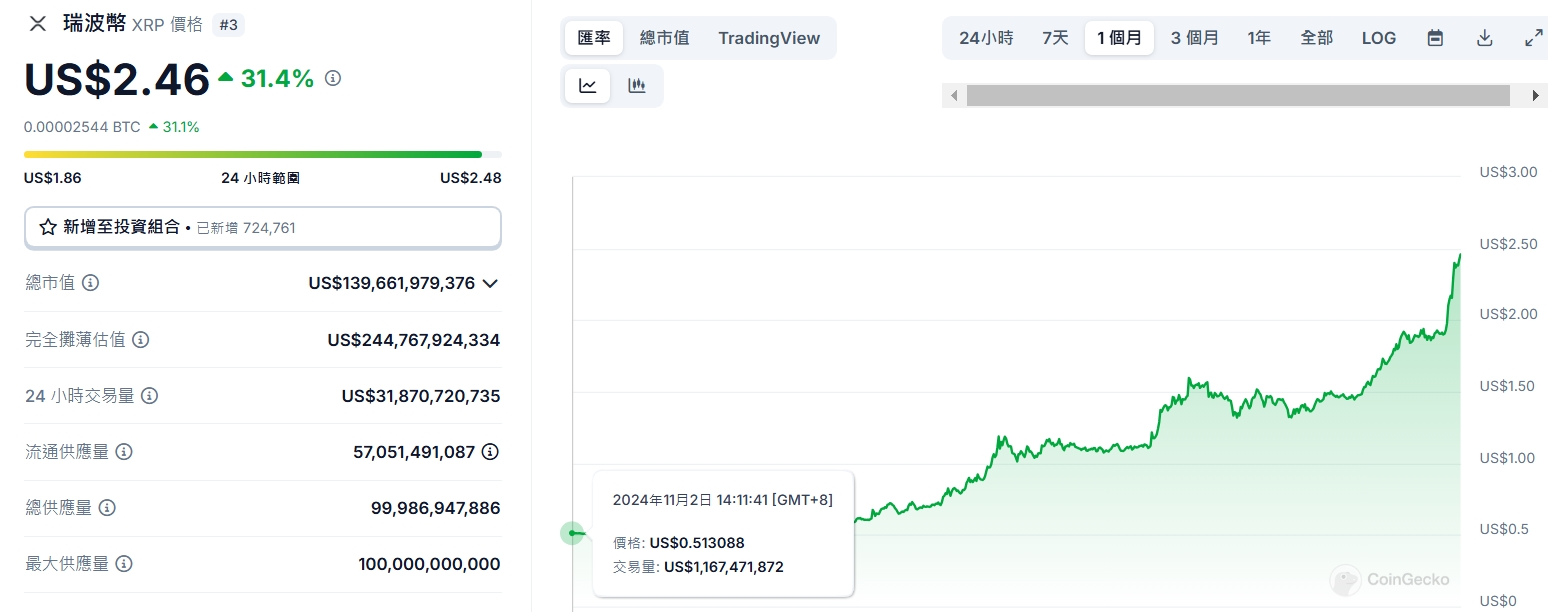Choose 1年 time range
The height and width of the screenshot is (612, 1552).
click(1259, 38)
